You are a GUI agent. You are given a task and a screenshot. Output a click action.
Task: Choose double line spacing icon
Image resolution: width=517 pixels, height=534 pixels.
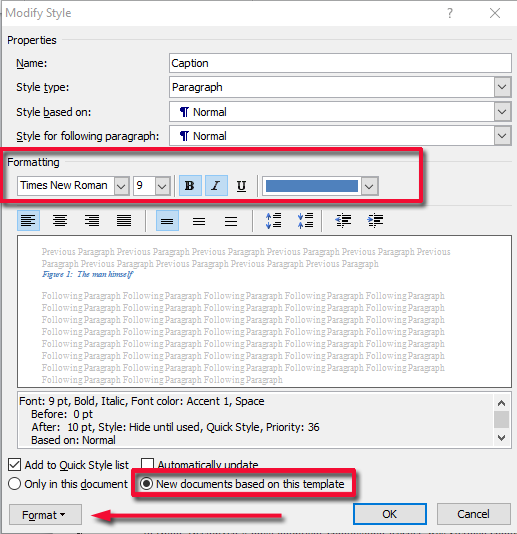tap(231, 221)
